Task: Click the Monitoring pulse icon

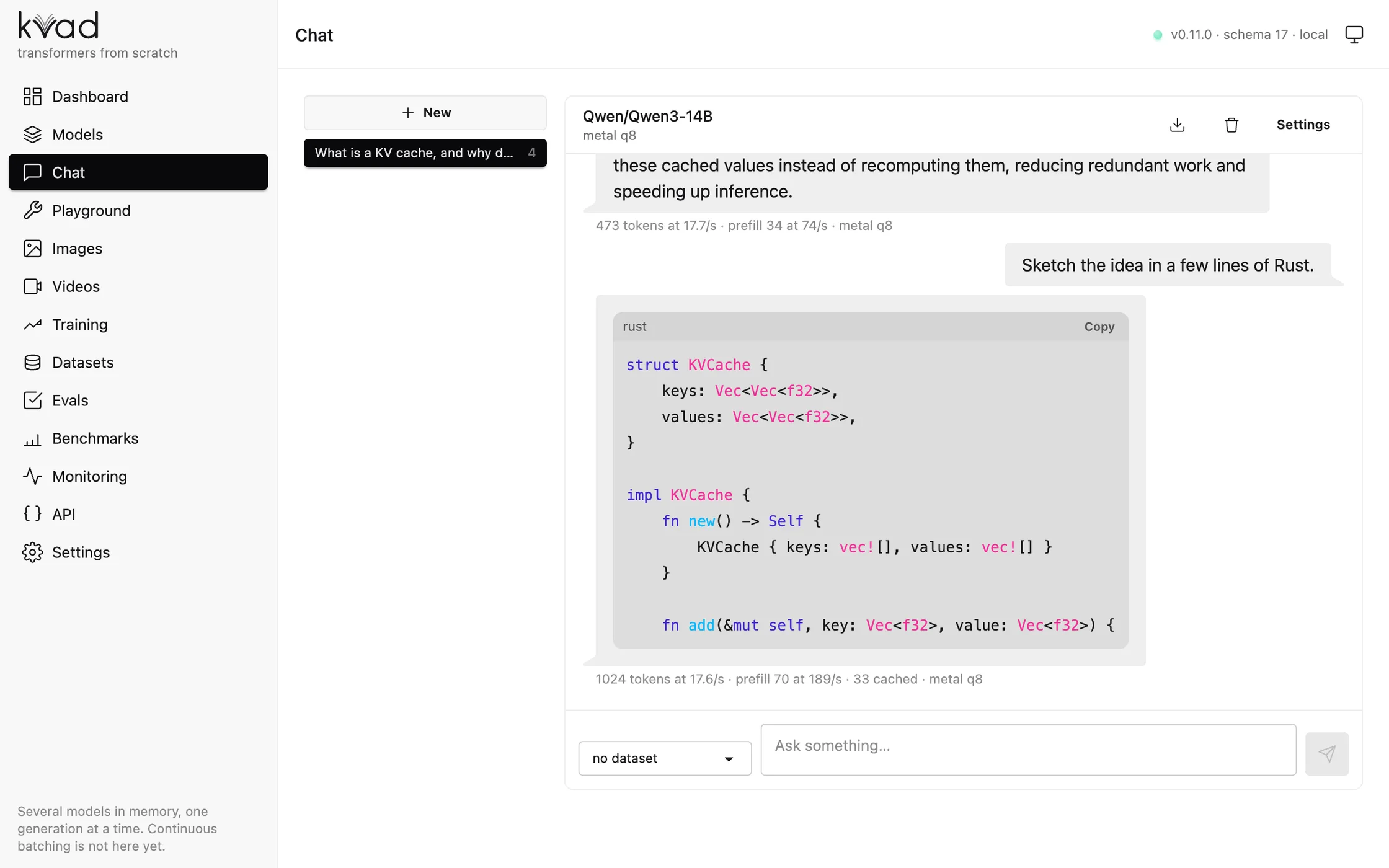Action: coord(32,476)
